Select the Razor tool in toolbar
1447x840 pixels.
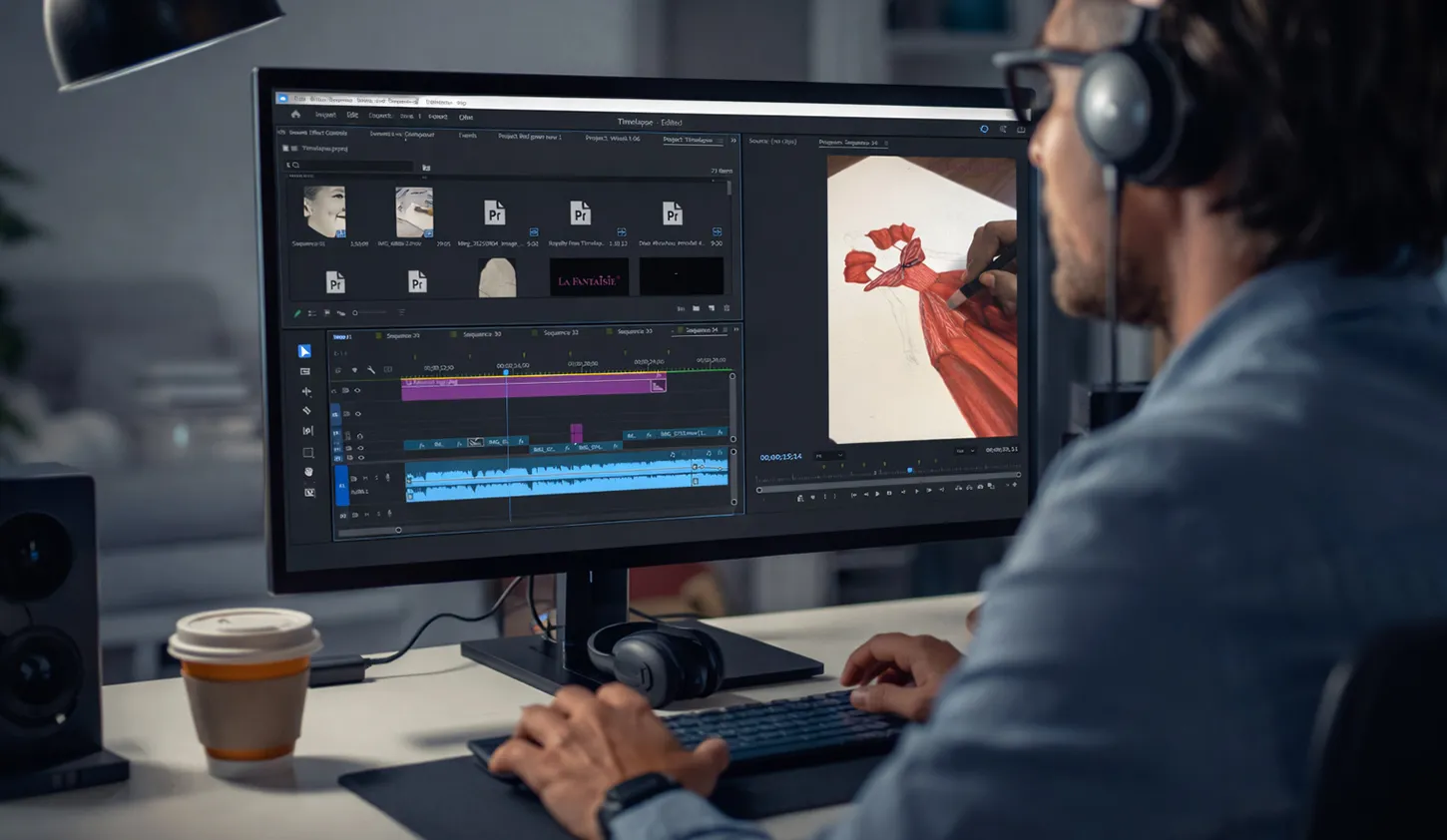(306, 411)
